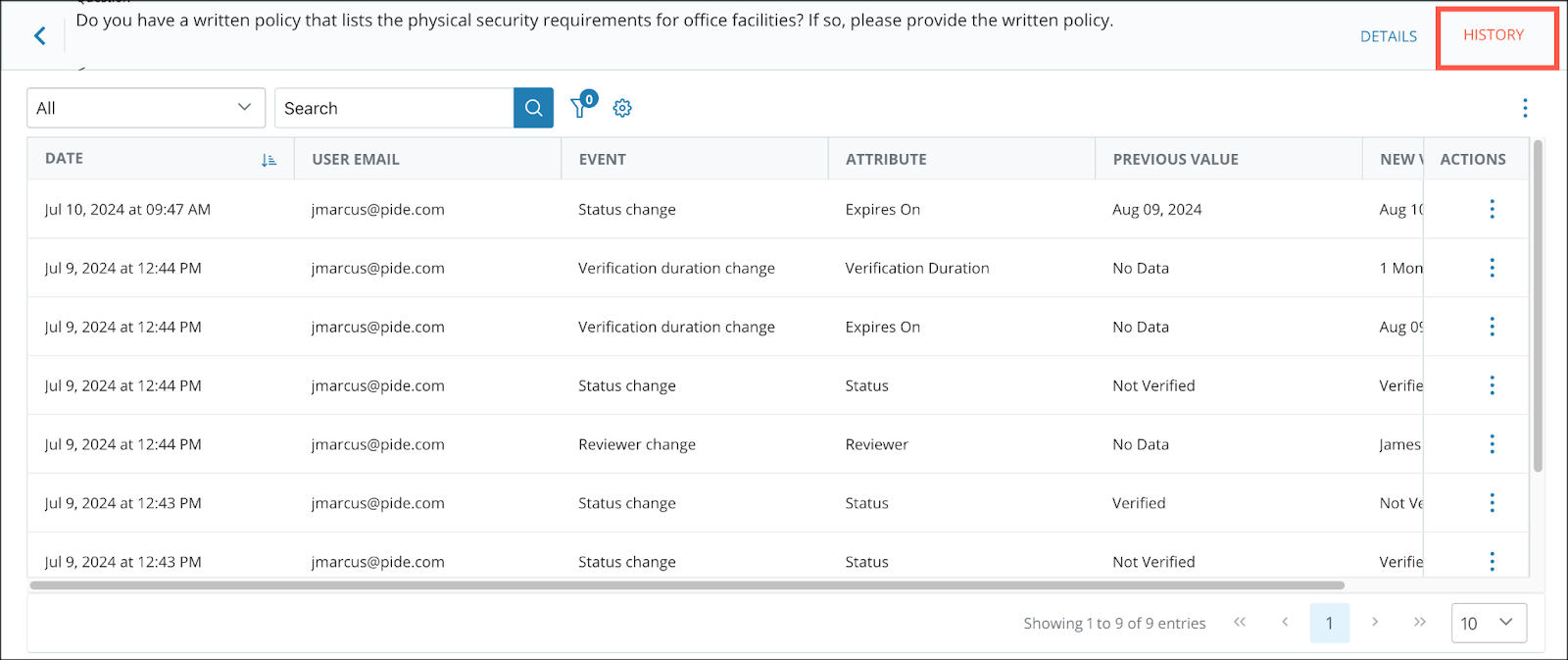Switch to the DETAILS tab
Image resolution: width=1568 pixels, height=660 pixels.
click(x=1389, y=36)
